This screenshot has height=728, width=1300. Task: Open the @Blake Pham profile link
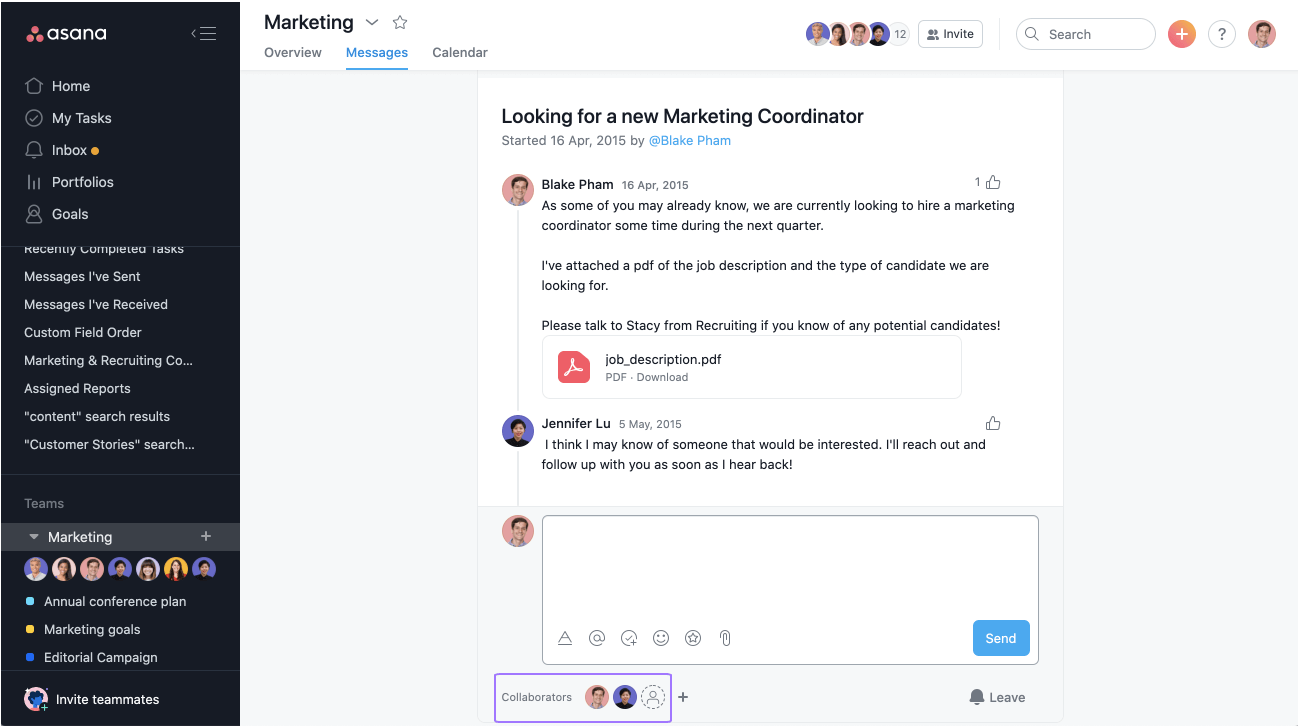pyautogui.click(x=690, y=140)
